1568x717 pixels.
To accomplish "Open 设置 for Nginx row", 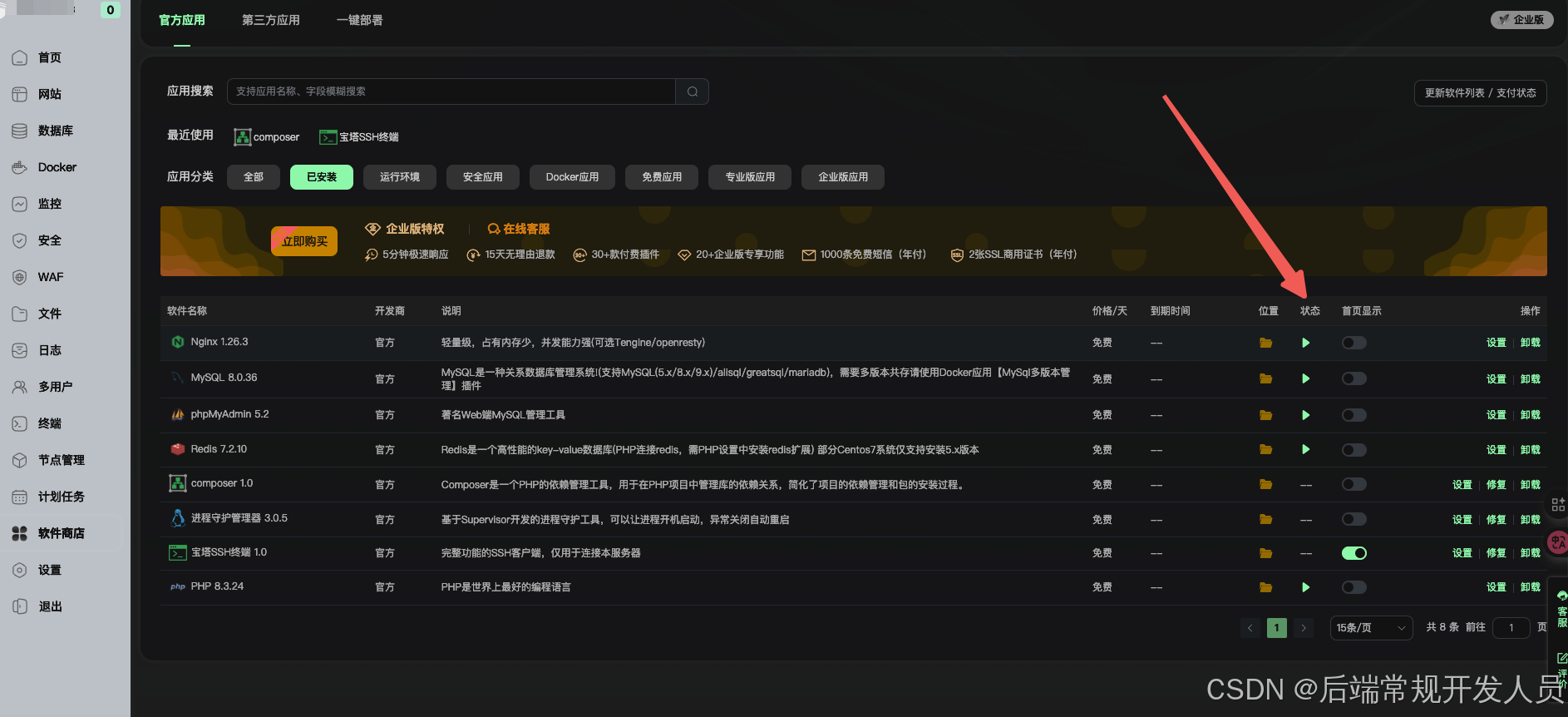I will (1496, 343).
